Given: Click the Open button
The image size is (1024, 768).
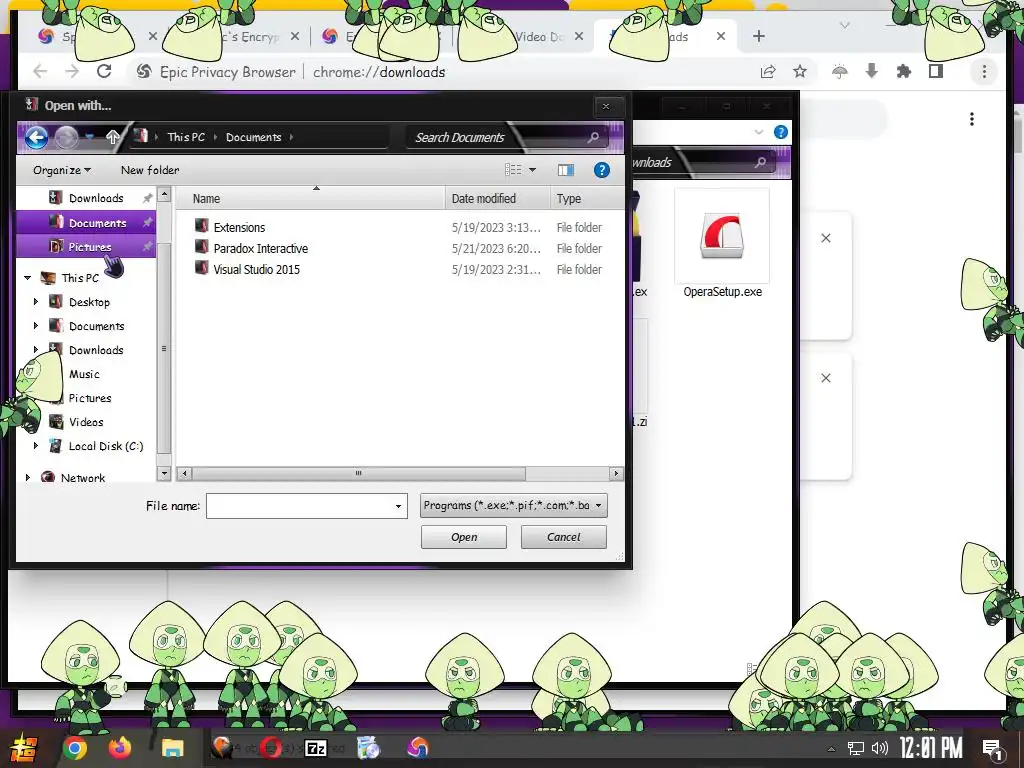Looking at the screenshot, I should coord(464,537).
